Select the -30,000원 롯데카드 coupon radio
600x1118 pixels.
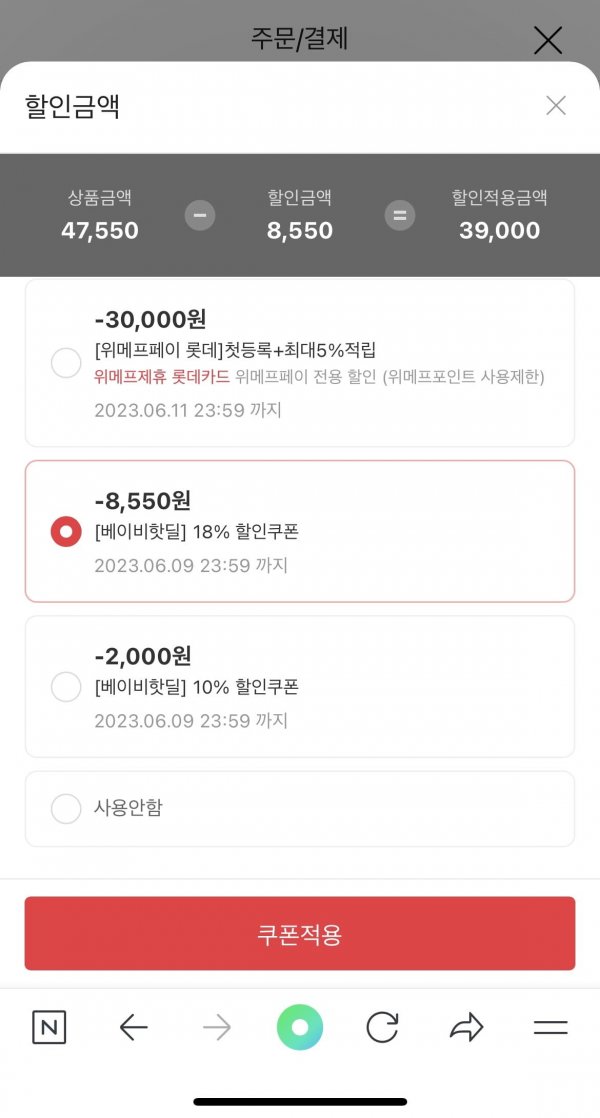(66, 363)
